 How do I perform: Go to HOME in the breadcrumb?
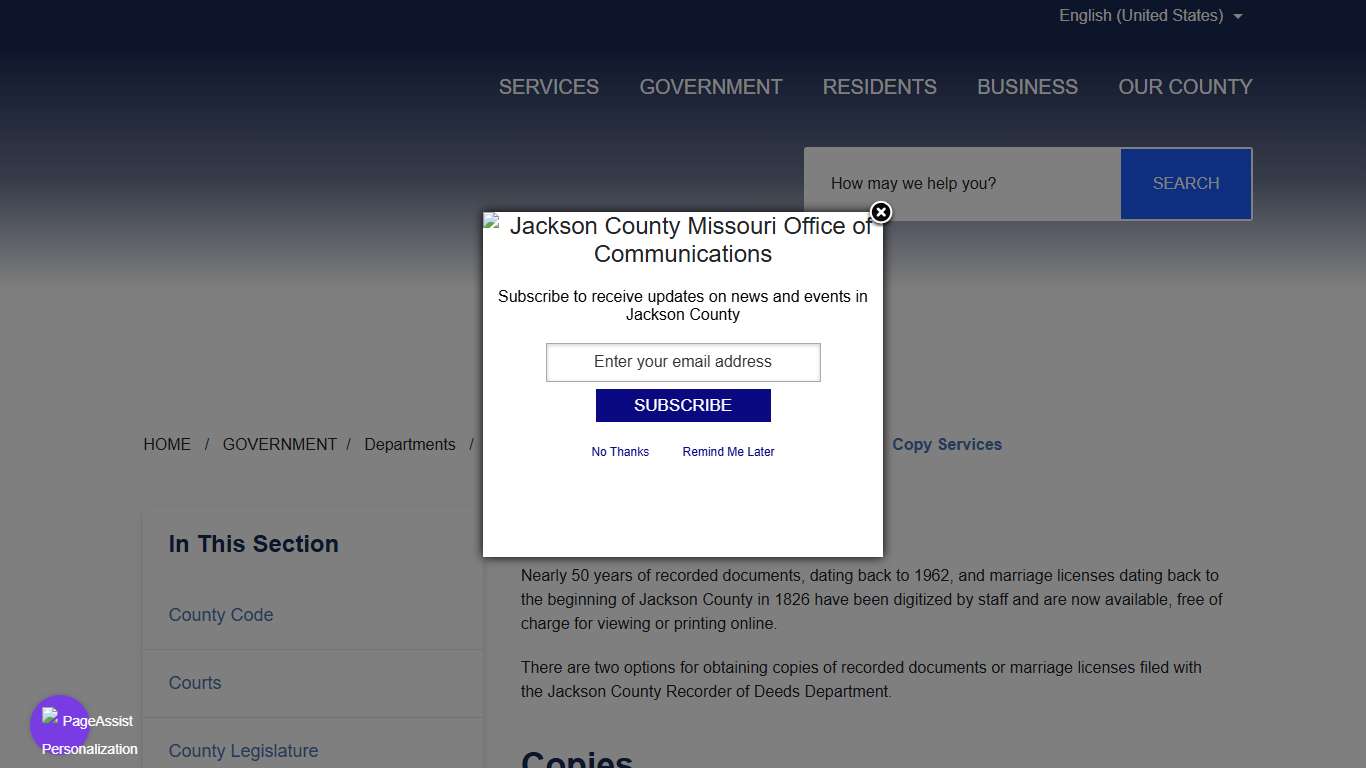click(x=167, y=445)
